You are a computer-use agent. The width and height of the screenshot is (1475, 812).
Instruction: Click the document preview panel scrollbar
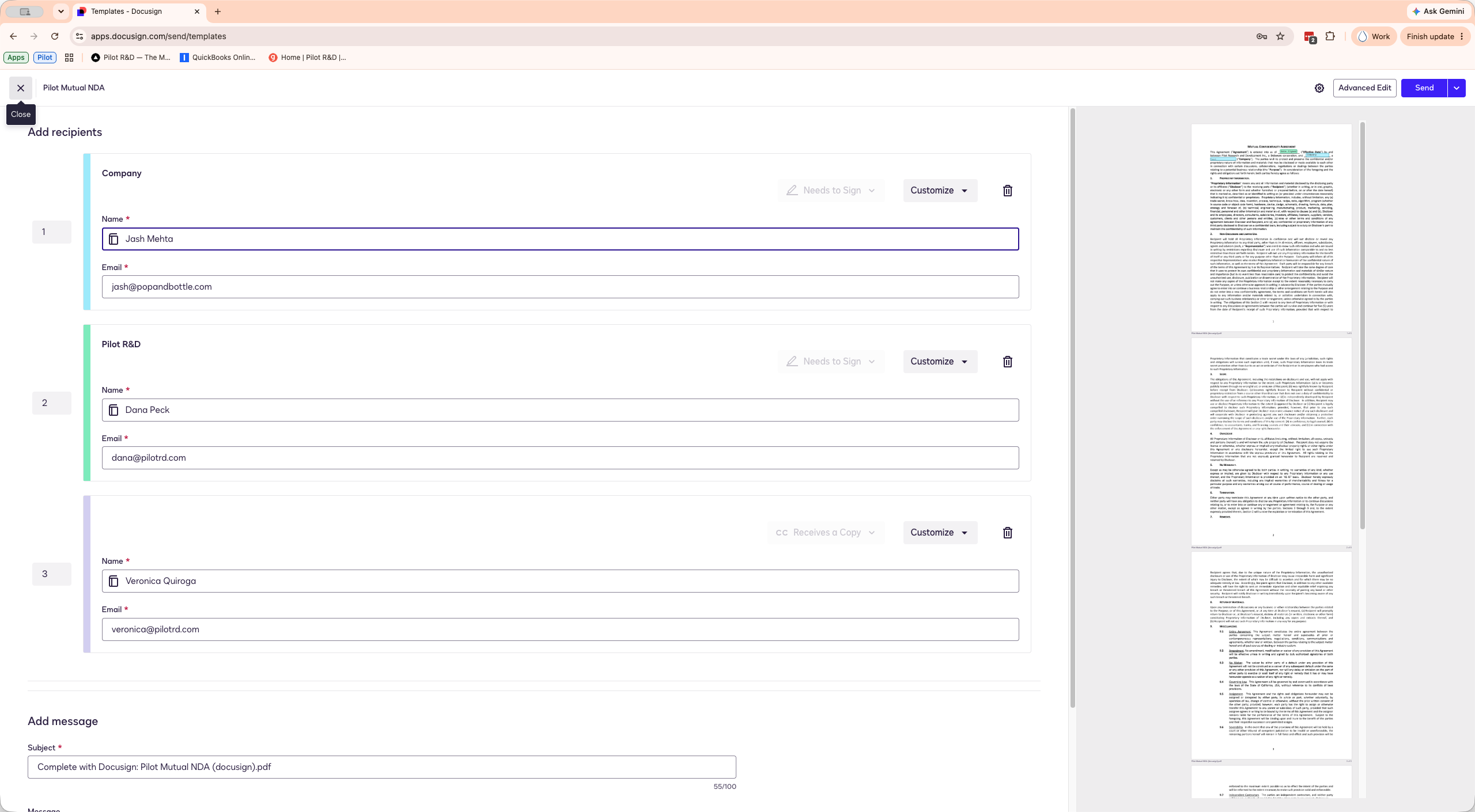pyautogui.click(x=1363, y=325)
